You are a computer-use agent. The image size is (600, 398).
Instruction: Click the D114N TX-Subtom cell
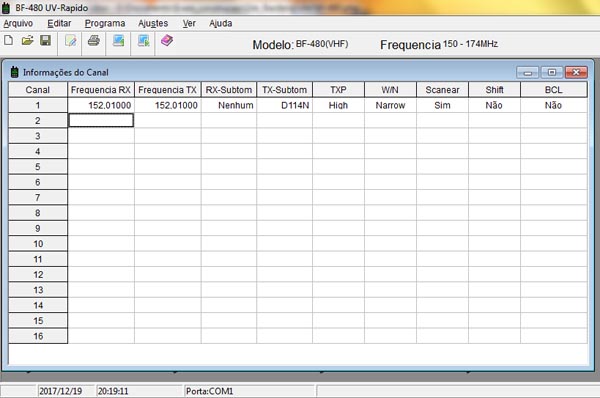pyautogui.click(x=285, y=105)
